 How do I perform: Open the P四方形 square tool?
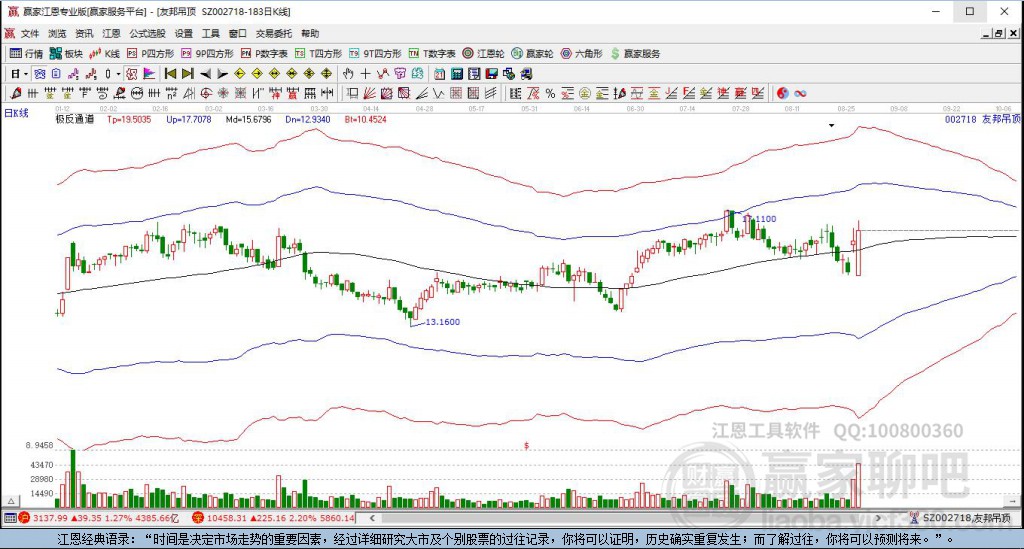(150, 54)
